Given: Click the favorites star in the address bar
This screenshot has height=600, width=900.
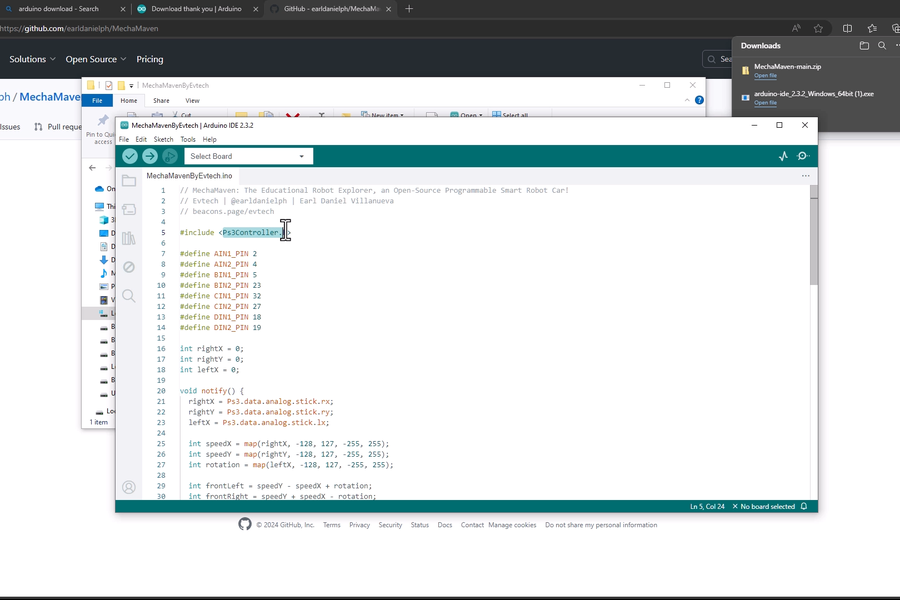Looking at the screenshot, I should click(x=818, y=28).
